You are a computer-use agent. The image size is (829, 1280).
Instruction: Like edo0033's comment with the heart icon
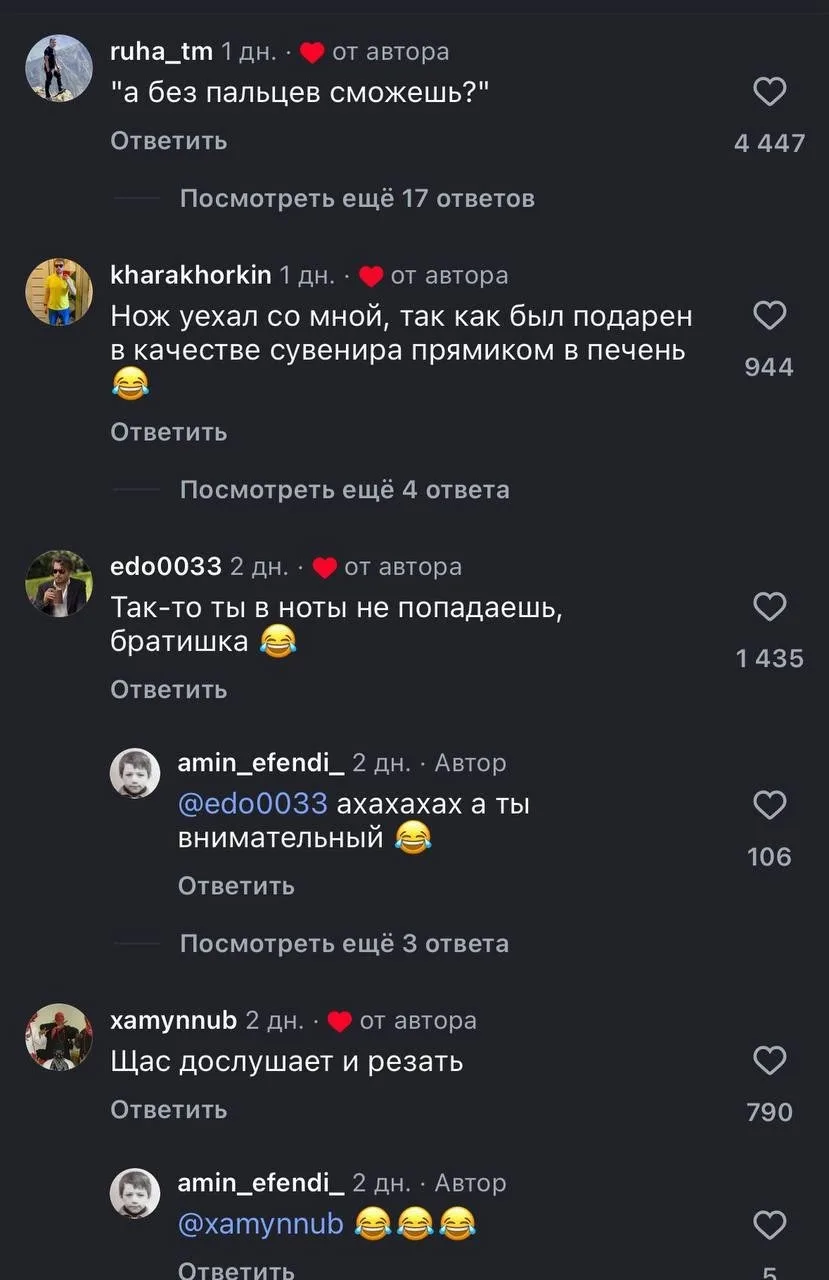(x=769, y=607)
